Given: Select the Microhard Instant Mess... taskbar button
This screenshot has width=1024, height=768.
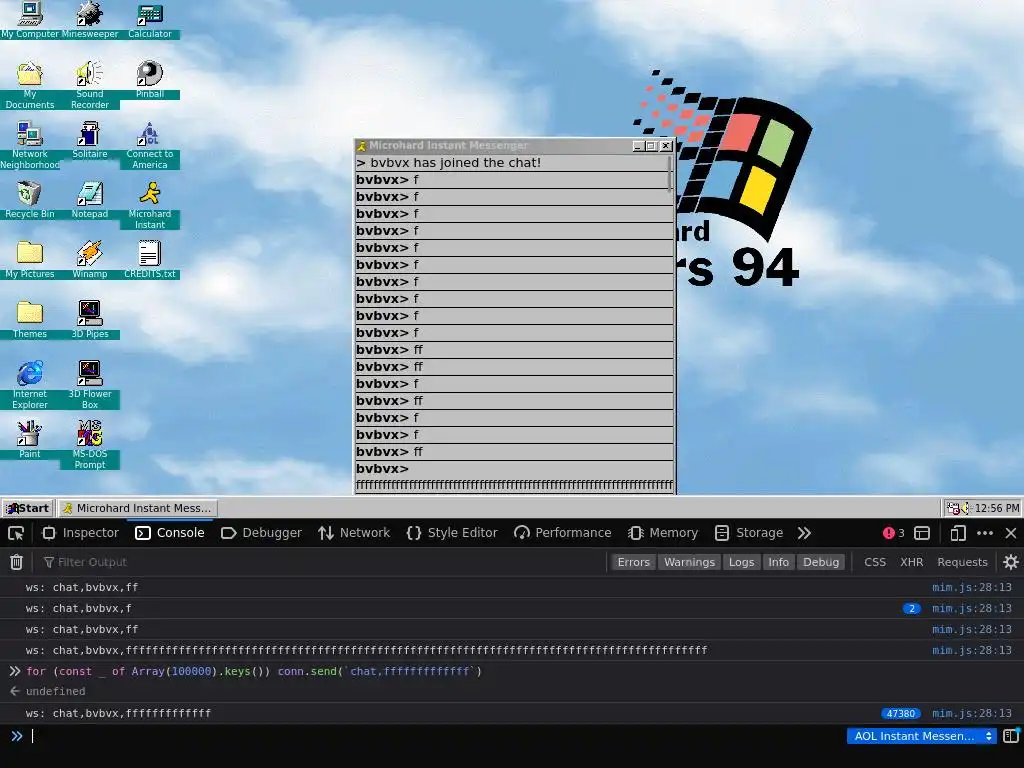Looking at the screenshot, I should pyautogui.click(x=138, y=508).
